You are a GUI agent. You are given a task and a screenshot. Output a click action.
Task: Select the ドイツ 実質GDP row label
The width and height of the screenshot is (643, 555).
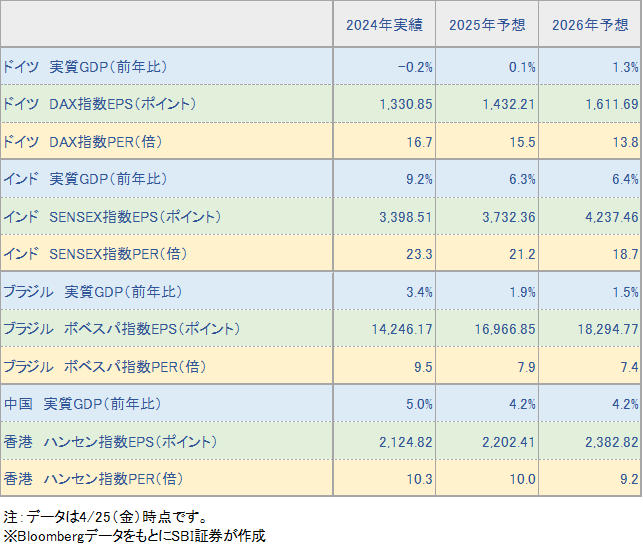(x=85, y=67)
